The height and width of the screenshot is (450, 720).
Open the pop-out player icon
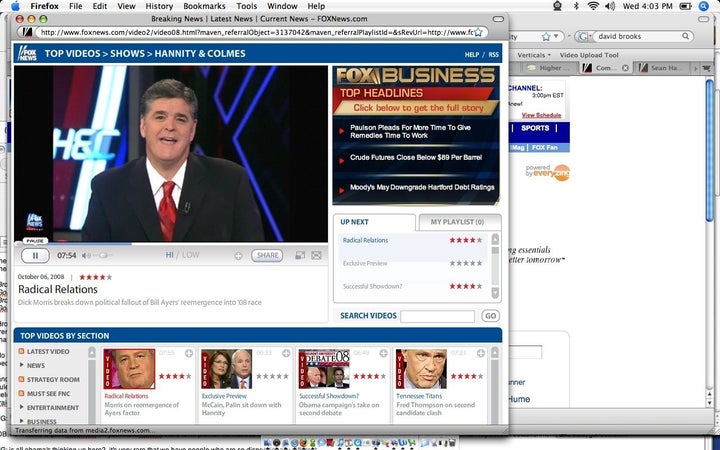pos(300,255)
